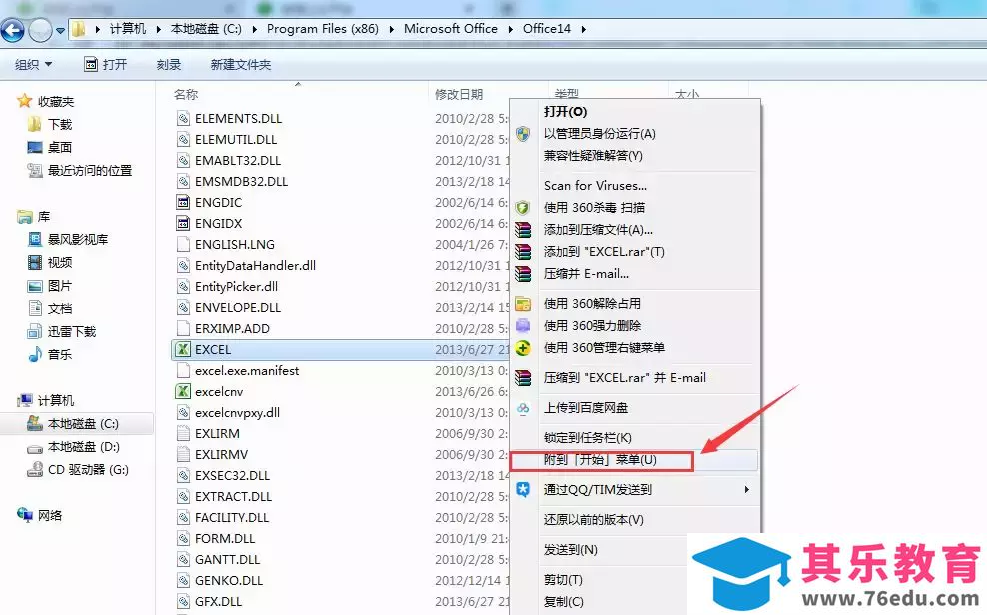Click 上传到百度网盘 cloud icon

click(x=522, y=408)
